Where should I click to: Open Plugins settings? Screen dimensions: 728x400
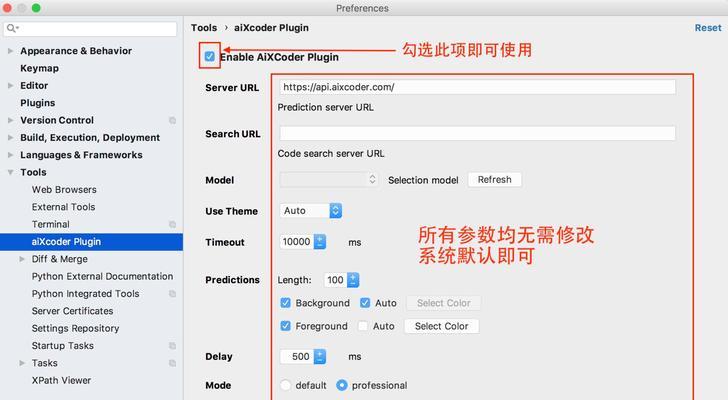pos(38,103)
